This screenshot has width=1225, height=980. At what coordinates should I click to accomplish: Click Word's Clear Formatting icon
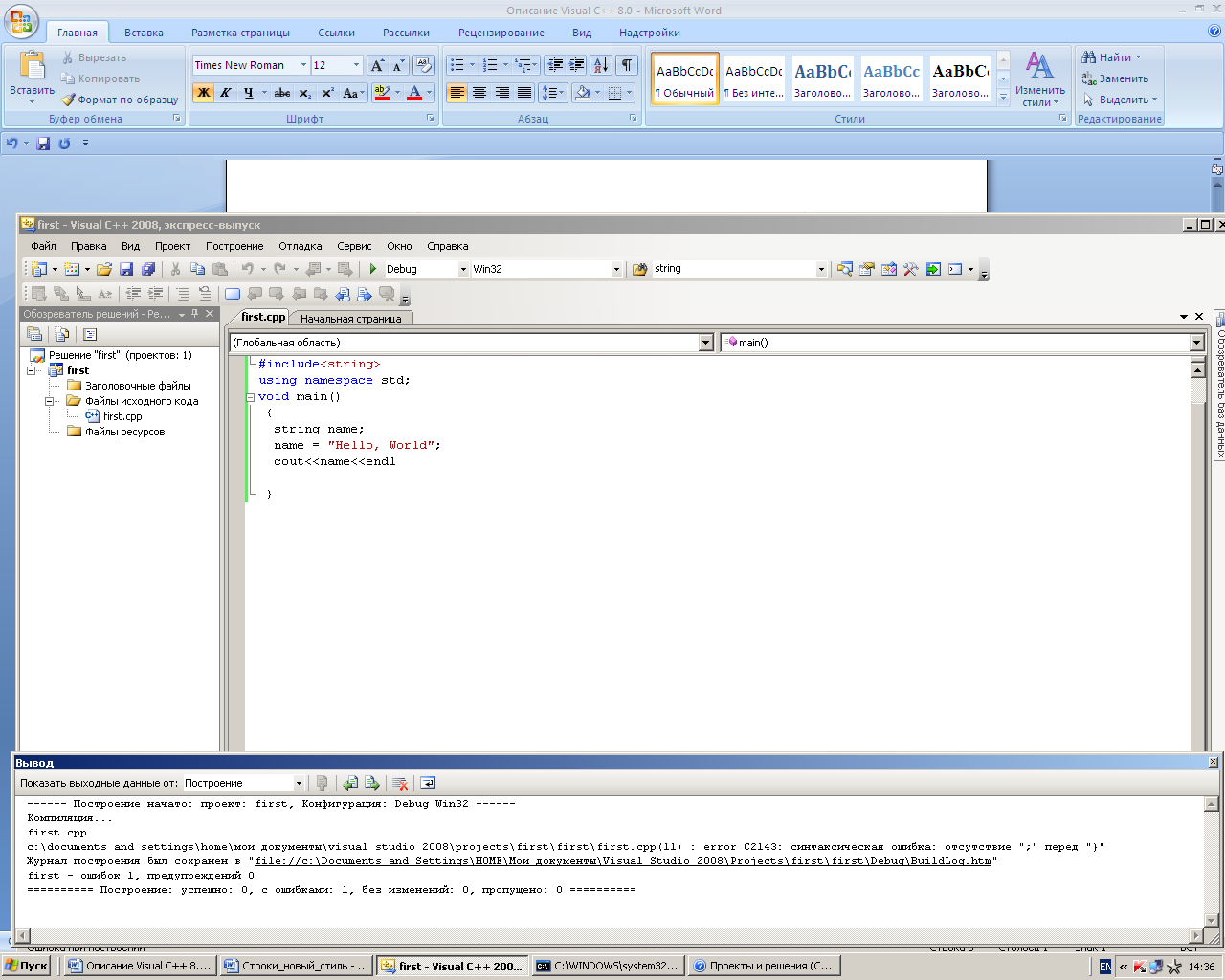click(x=424, y=65)
